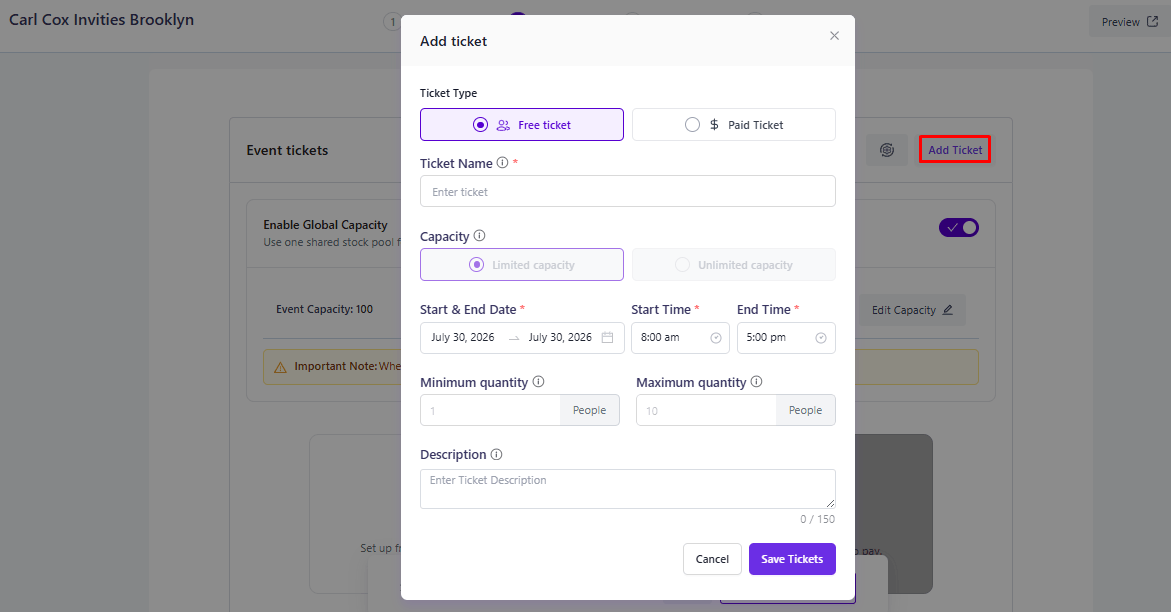Choose Limited capacity option
Viewport: 1171px width, 612px height.
click(521, 265)
